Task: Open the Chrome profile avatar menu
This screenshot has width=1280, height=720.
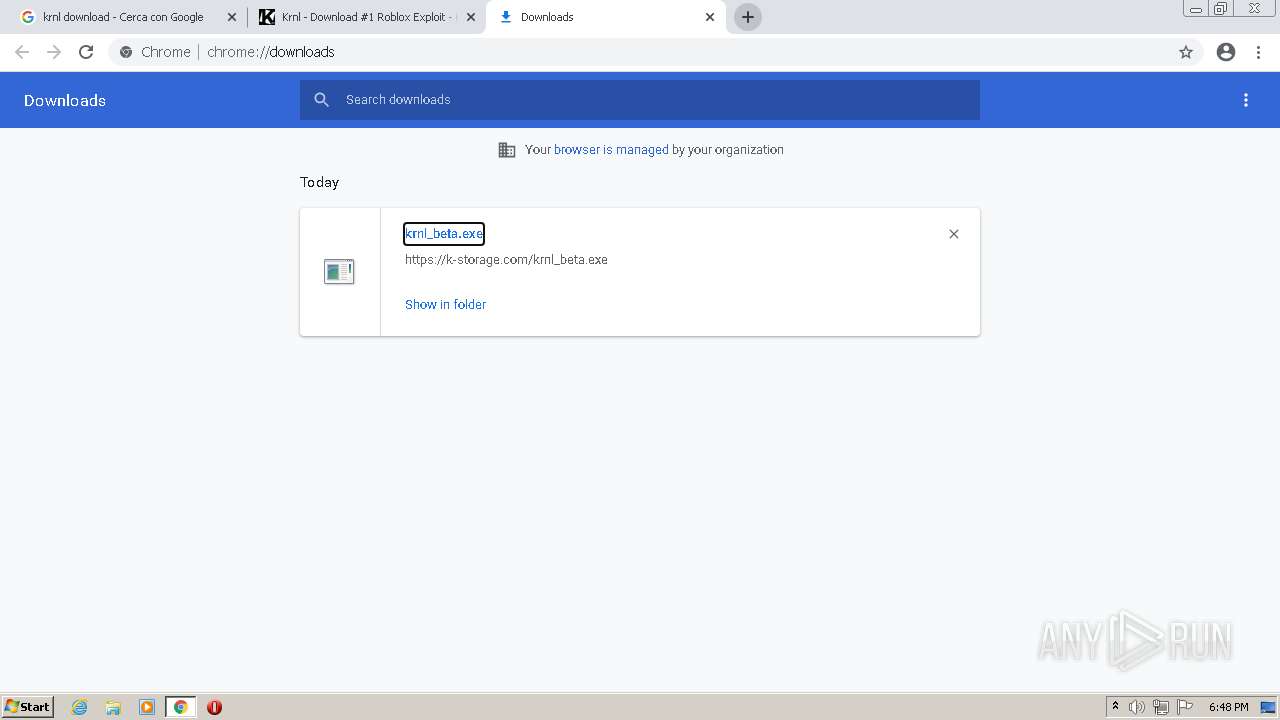Action: tap(1226, 52)
